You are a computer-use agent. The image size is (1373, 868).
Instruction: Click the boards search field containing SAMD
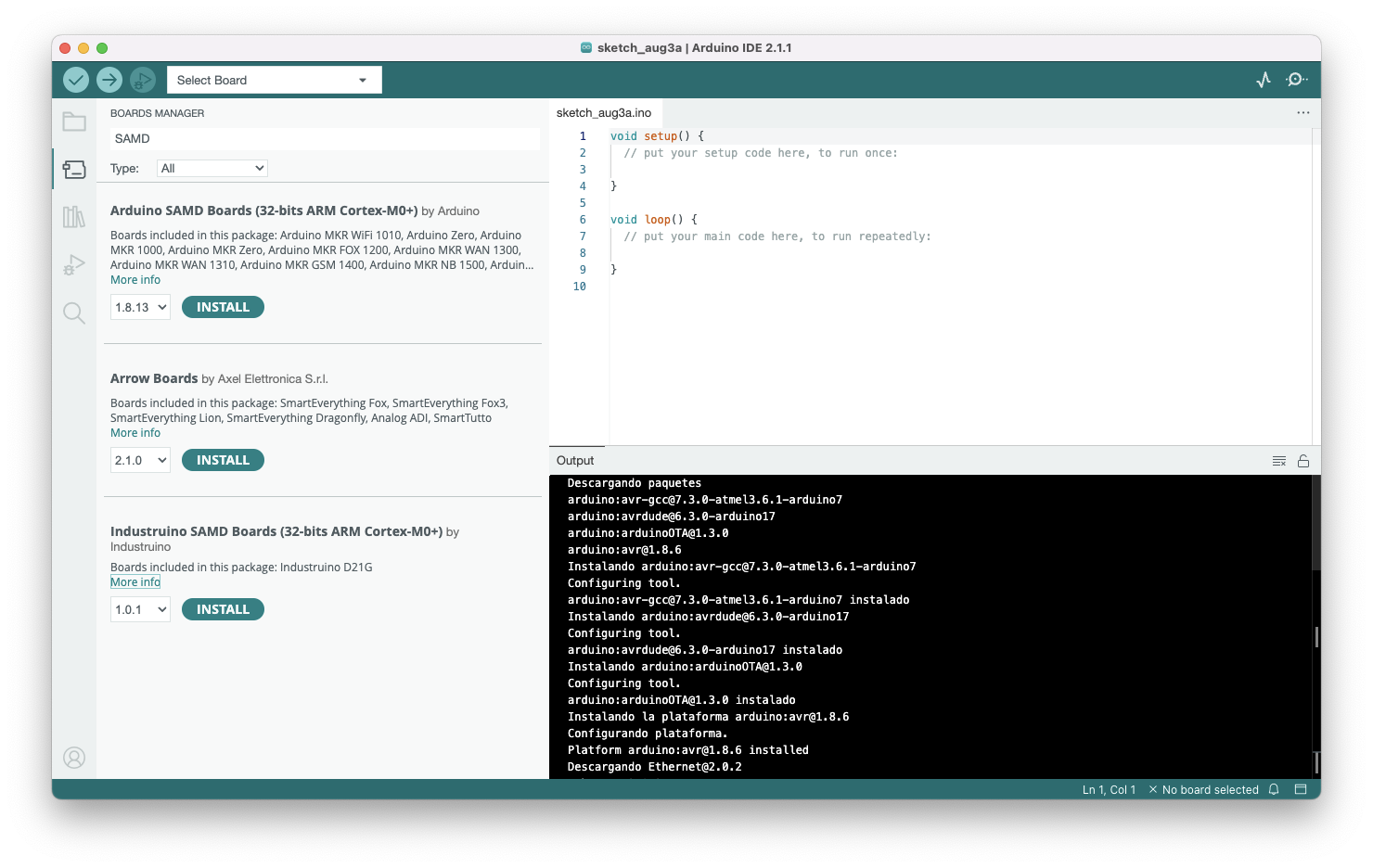tap(325, 138)
